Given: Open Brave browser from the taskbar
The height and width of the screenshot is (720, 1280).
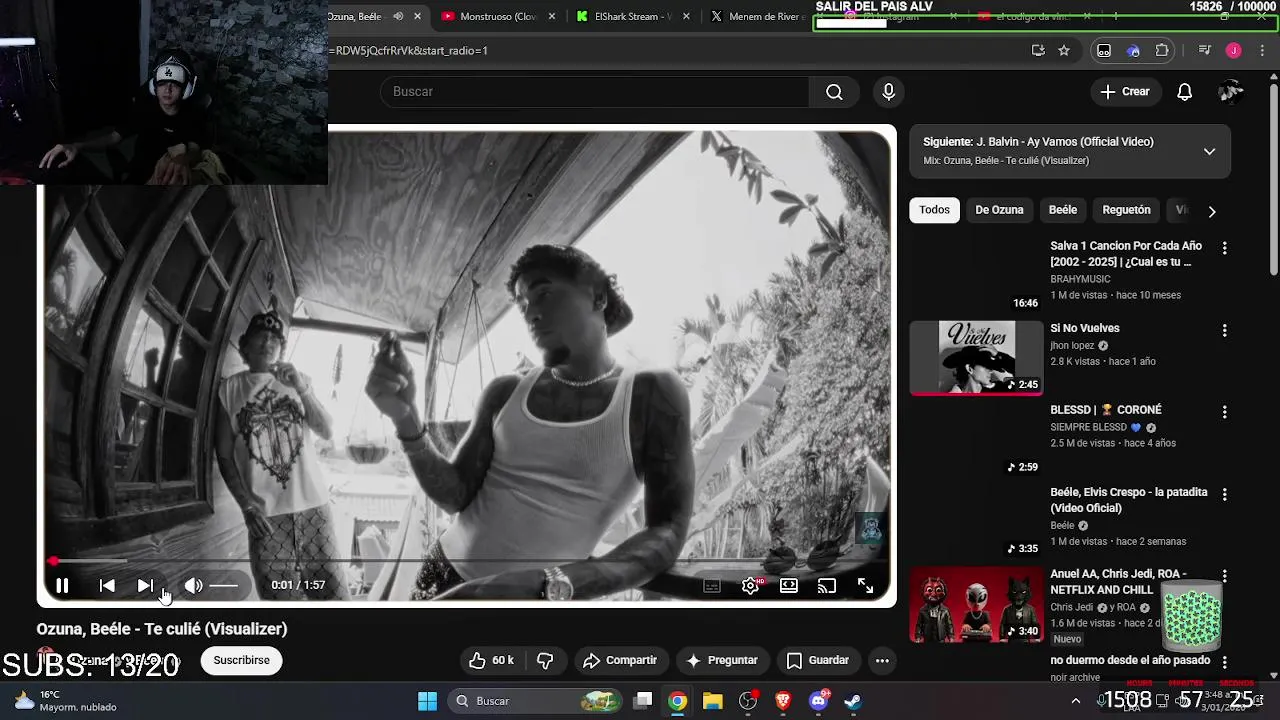Looking at the screenshot, I should click(783, 701).
